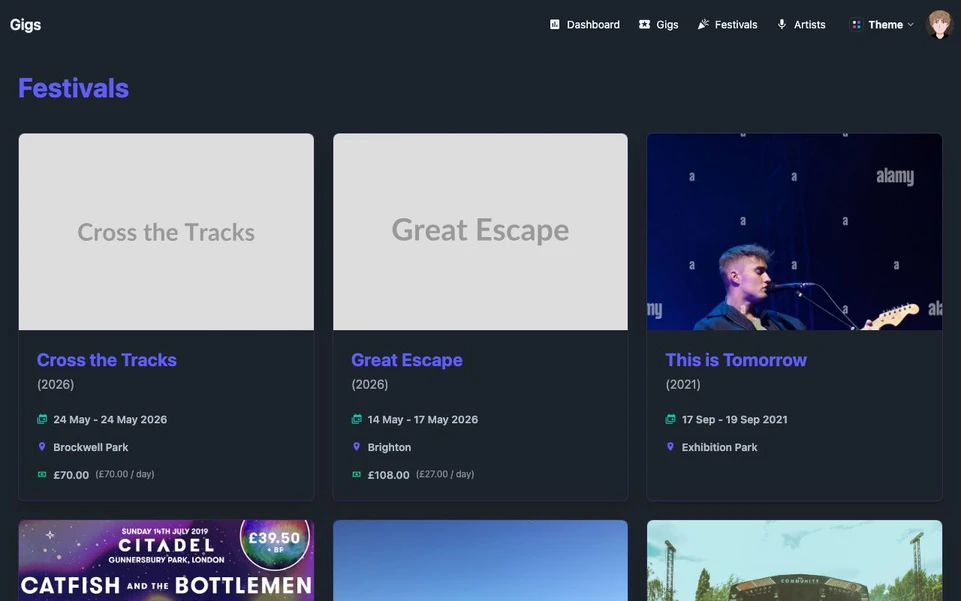Click the Festivals party popper icon
Viewport: 961px width, 601px height.
[x=703, y=25]
